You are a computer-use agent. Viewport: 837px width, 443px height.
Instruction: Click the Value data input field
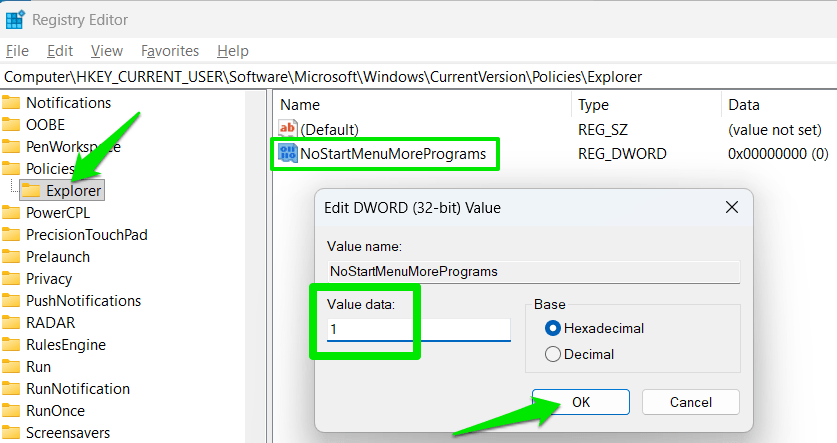tap(418, 329)
